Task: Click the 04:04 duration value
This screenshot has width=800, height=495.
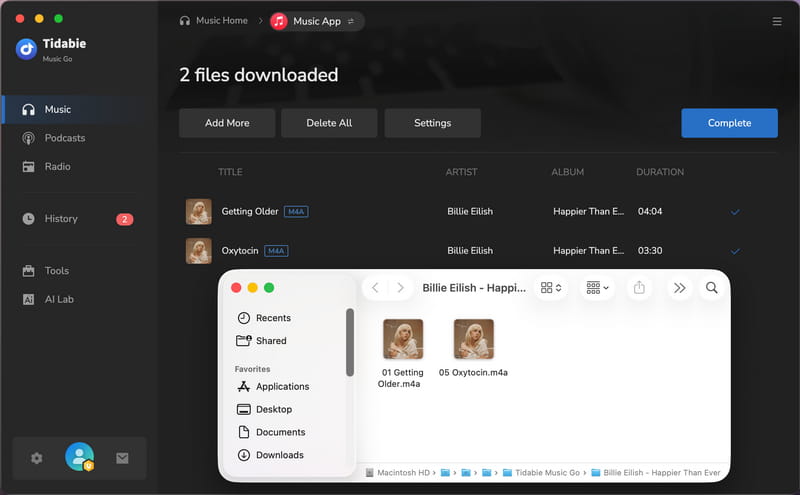Action: pyautogui.click(x=649, y=212)
